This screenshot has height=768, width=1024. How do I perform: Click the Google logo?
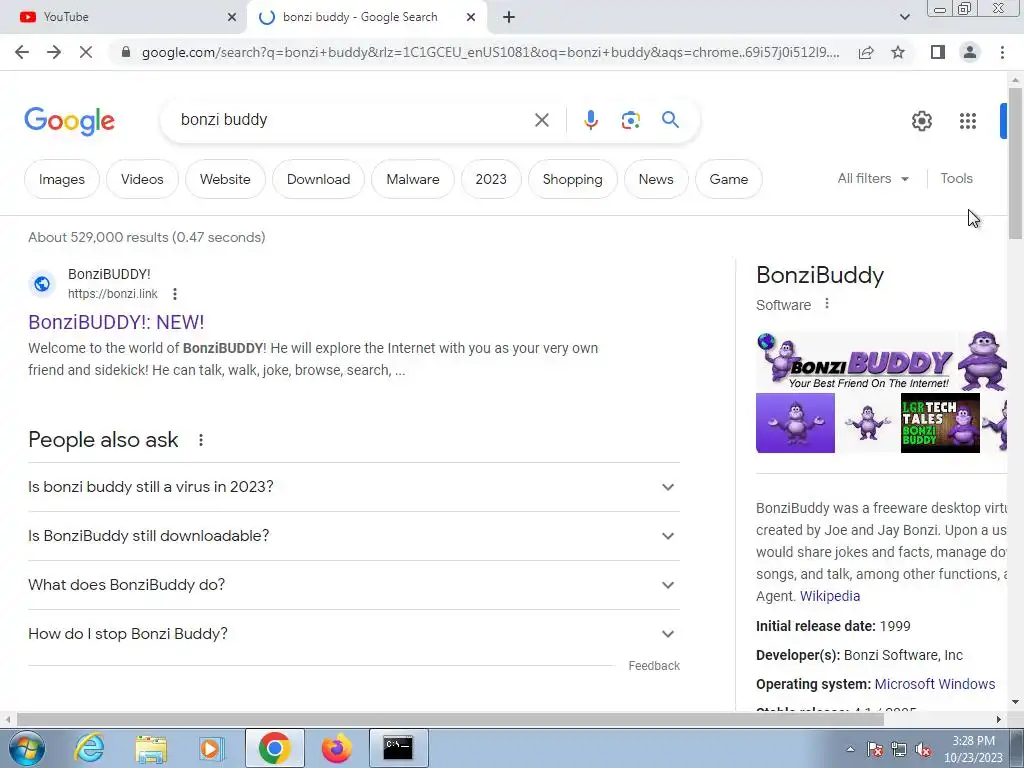pyautogui.click(x=69, y=121)
